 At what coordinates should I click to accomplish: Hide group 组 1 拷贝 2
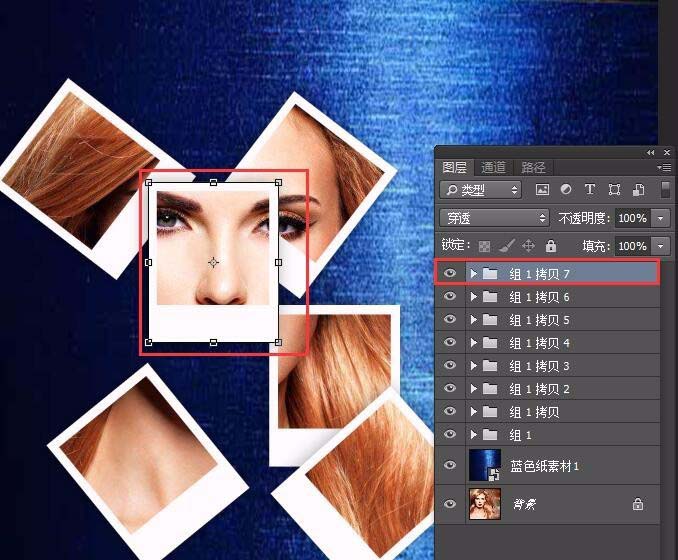450,387
